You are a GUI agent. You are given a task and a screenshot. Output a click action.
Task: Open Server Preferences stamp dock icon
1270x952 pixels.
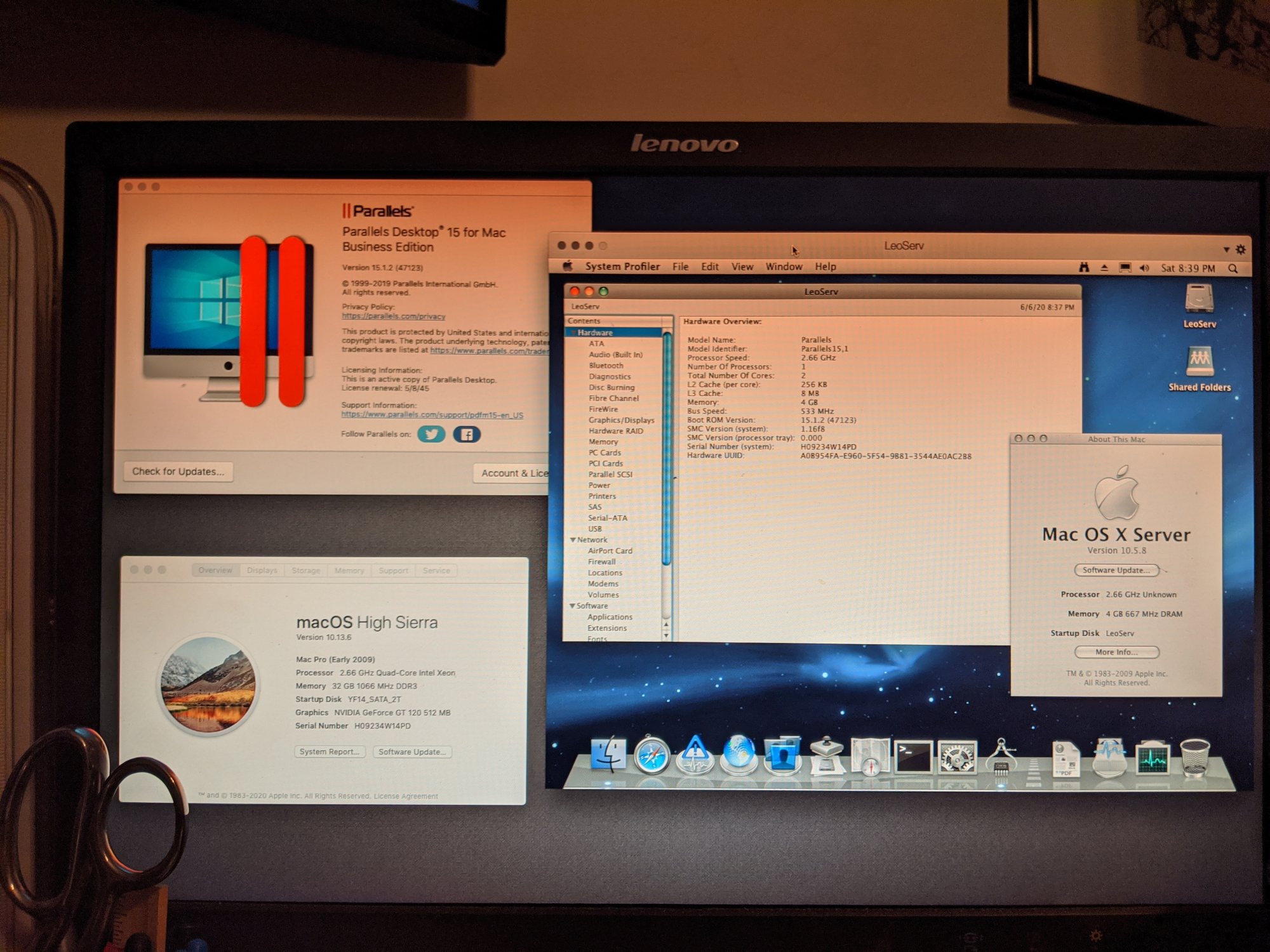(826, 755)
